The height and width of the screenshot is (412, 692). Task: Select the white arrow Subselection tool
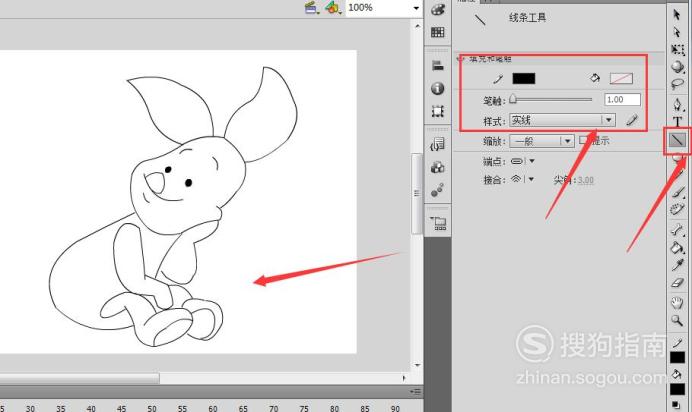(x=677, y=32)
